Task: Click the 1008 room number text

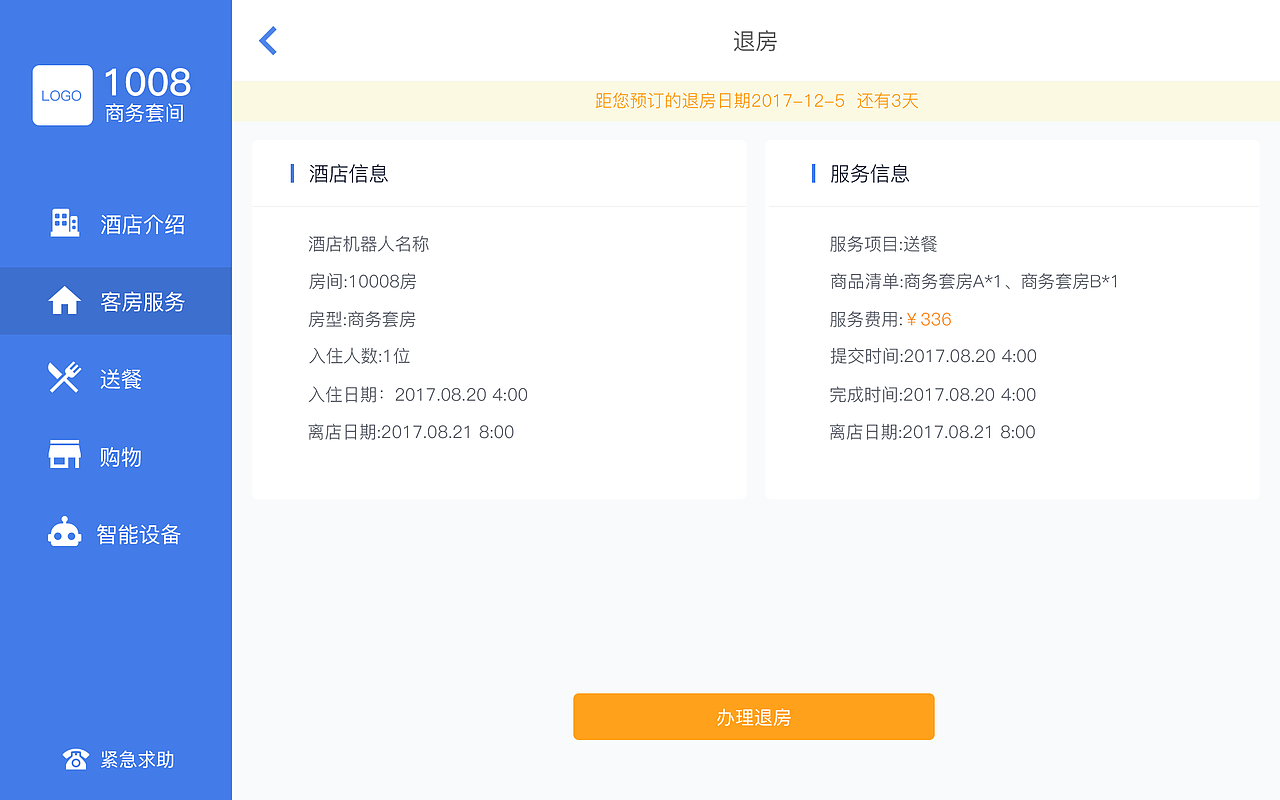Action: click(147, 82)
